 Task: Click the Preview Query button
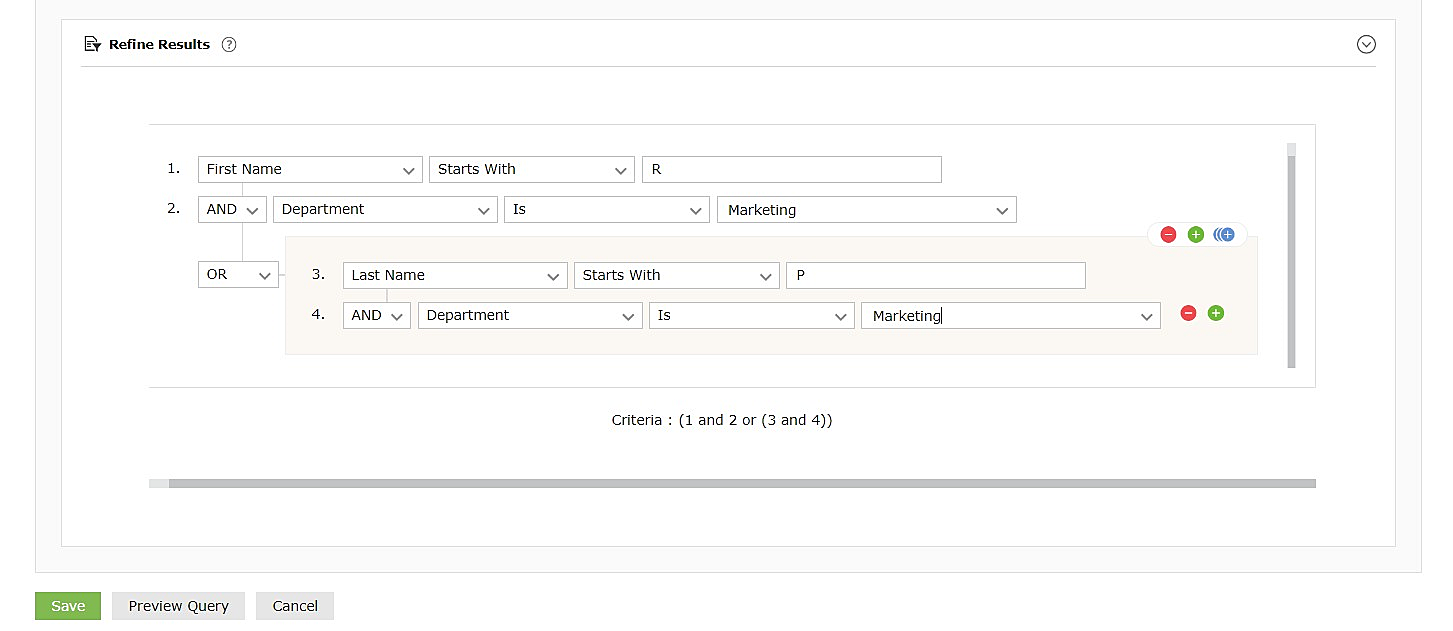pos(178,606)
